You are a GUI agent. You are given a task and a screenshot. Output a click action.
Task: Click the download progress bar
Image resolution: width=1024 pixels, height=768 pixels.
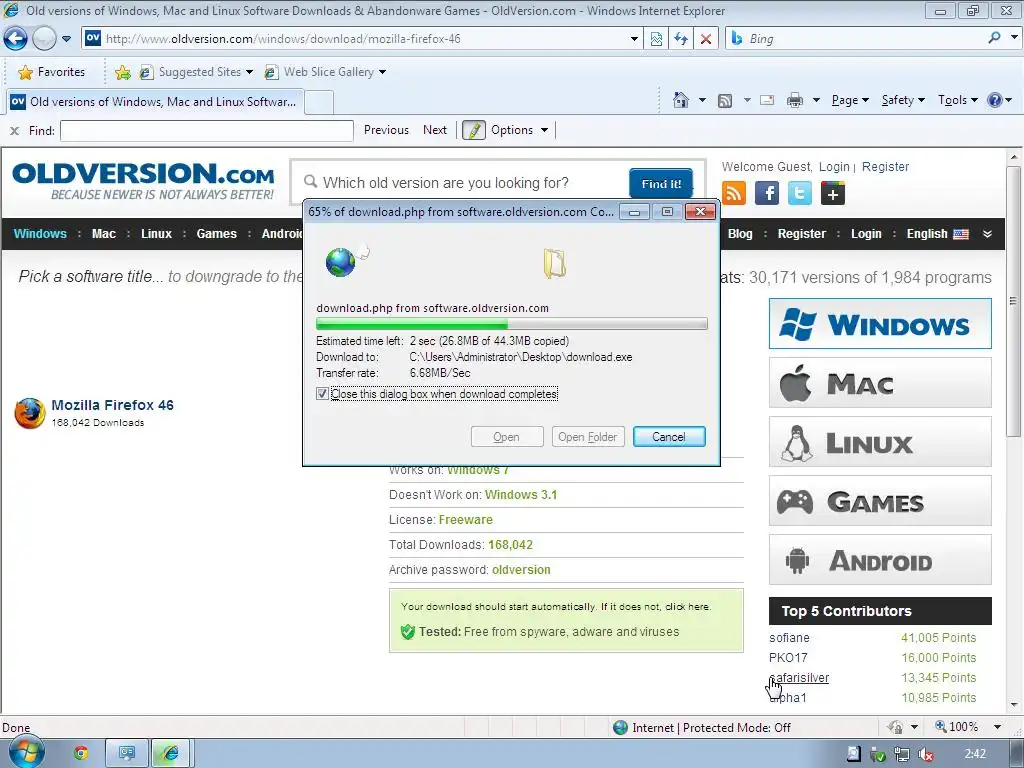pos(511,324)
